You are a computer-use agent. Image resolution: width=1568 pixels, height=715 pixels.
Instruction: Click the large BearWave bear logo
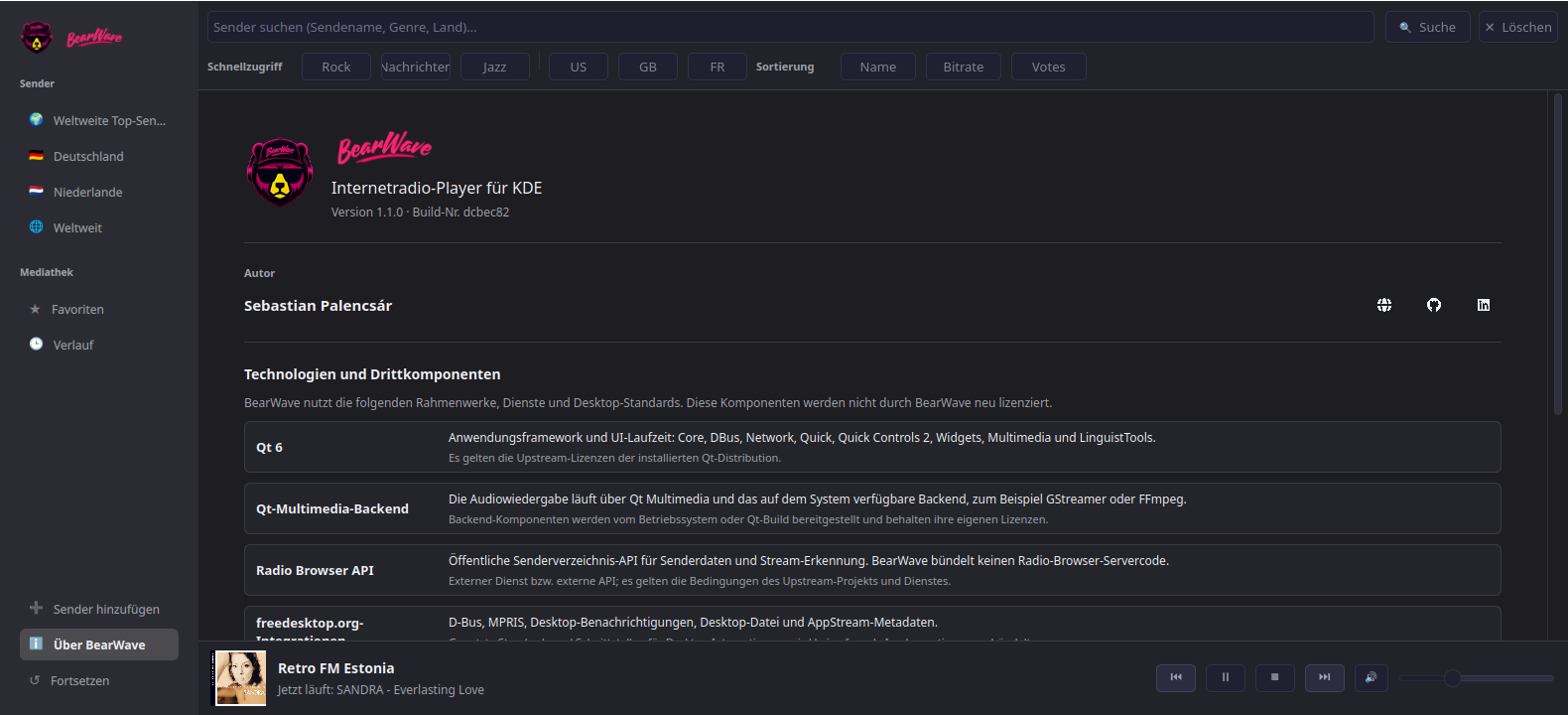point(280,172)
